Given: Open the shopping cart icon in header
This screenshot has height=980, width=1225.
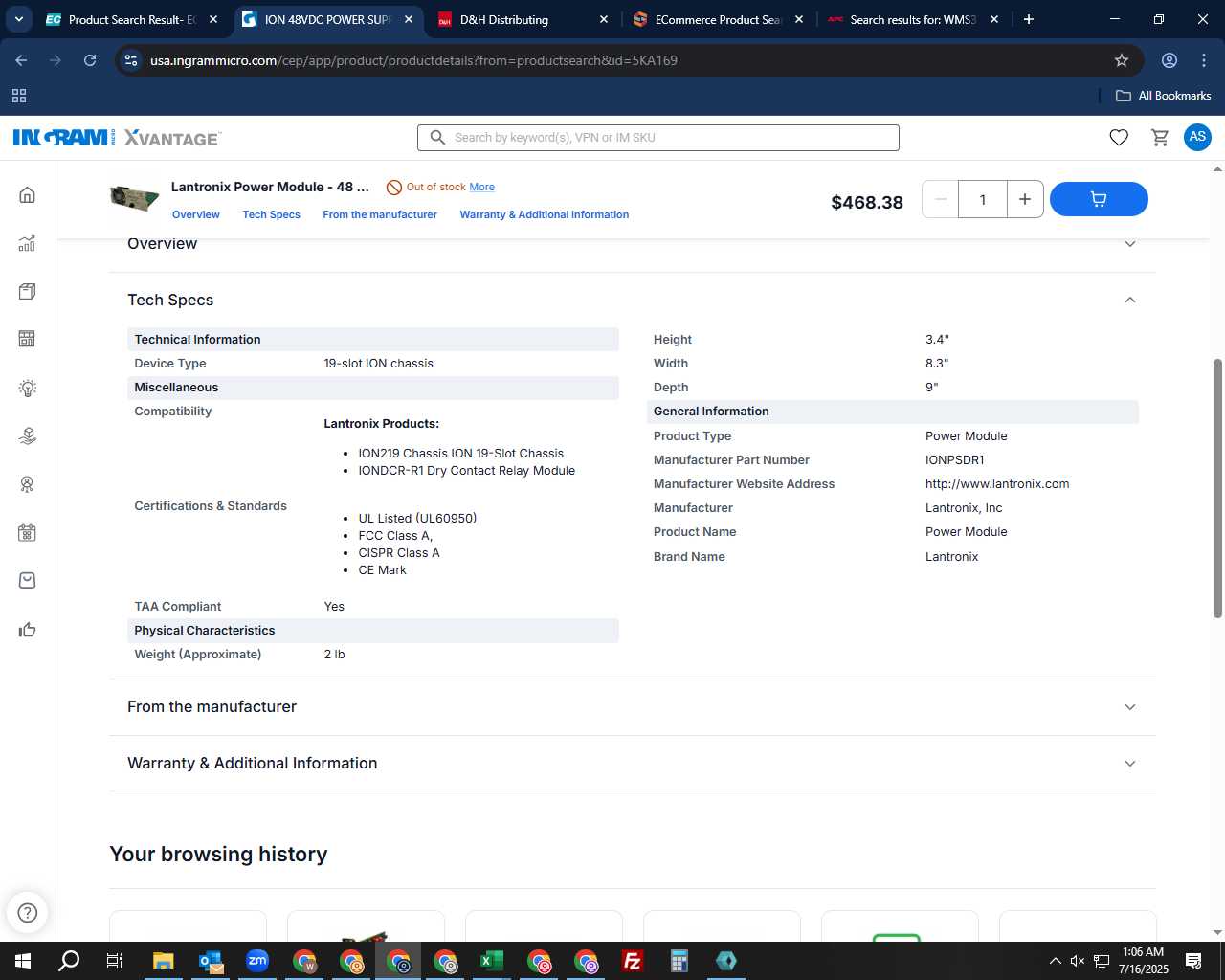Looking at the screenshot, I should (1160, 138).
